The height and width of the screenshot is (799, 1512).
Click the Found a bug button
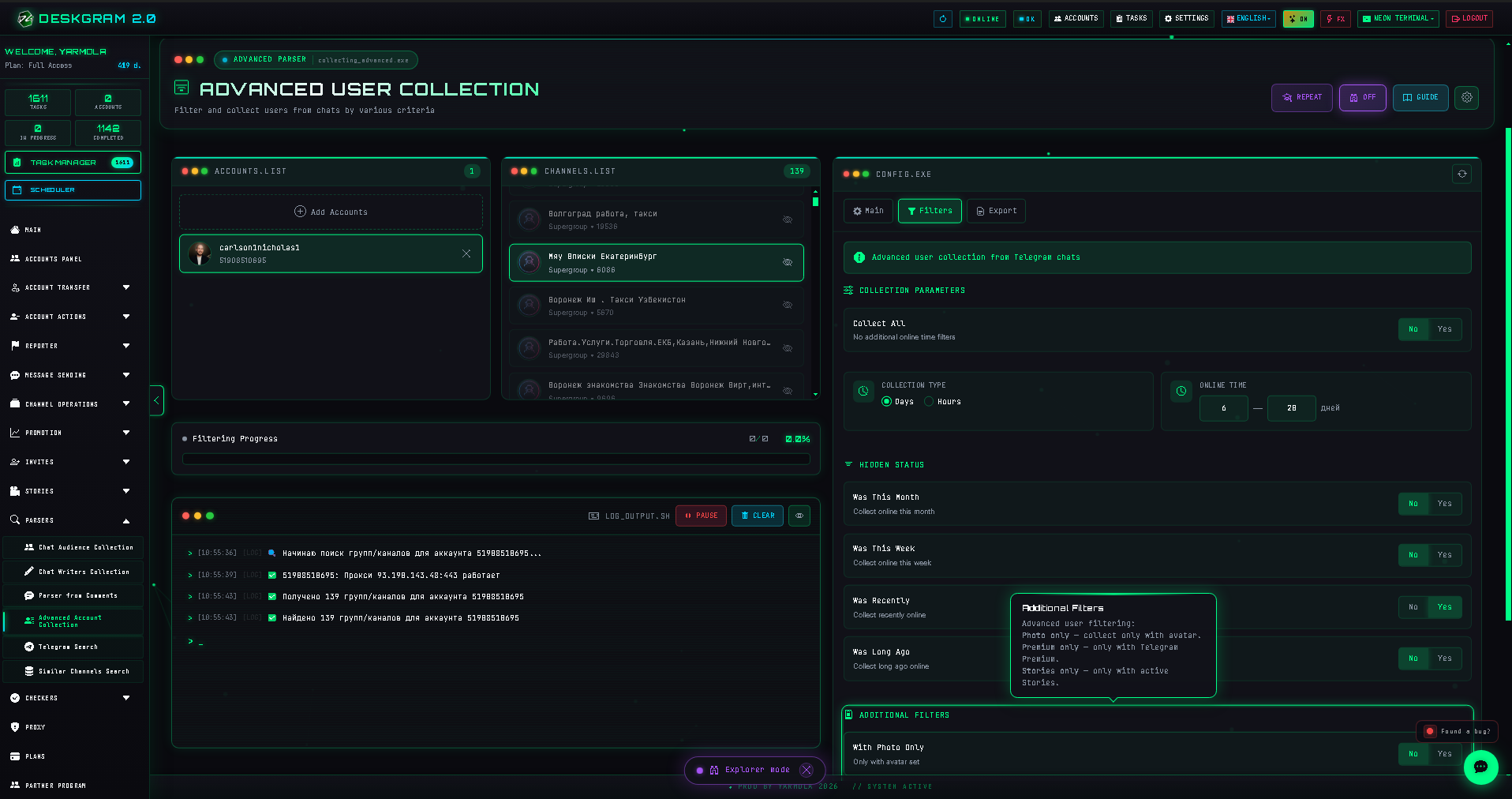[1457, 731]
